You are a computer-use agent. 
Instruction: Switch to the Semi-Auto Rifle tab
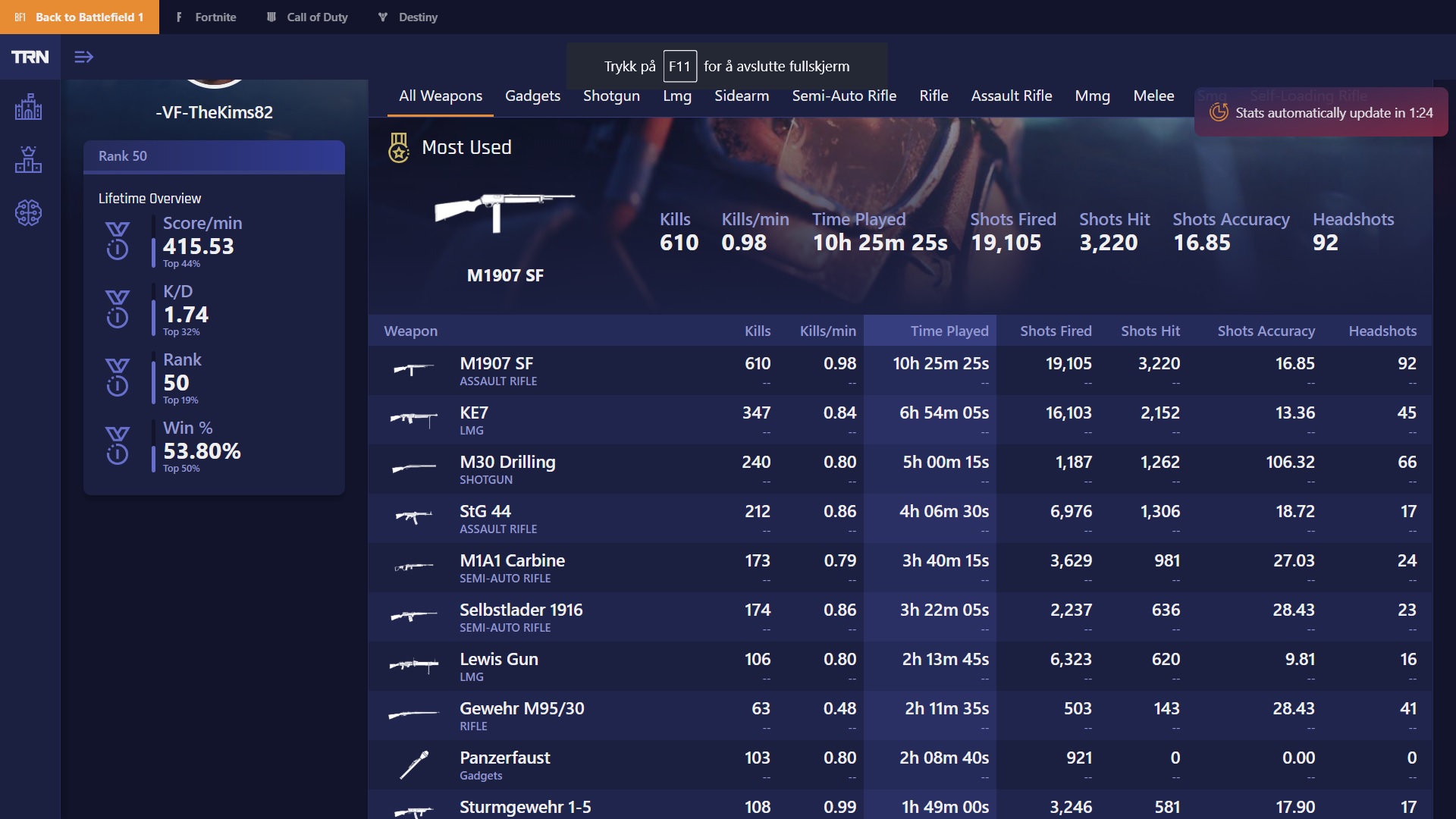844,96
